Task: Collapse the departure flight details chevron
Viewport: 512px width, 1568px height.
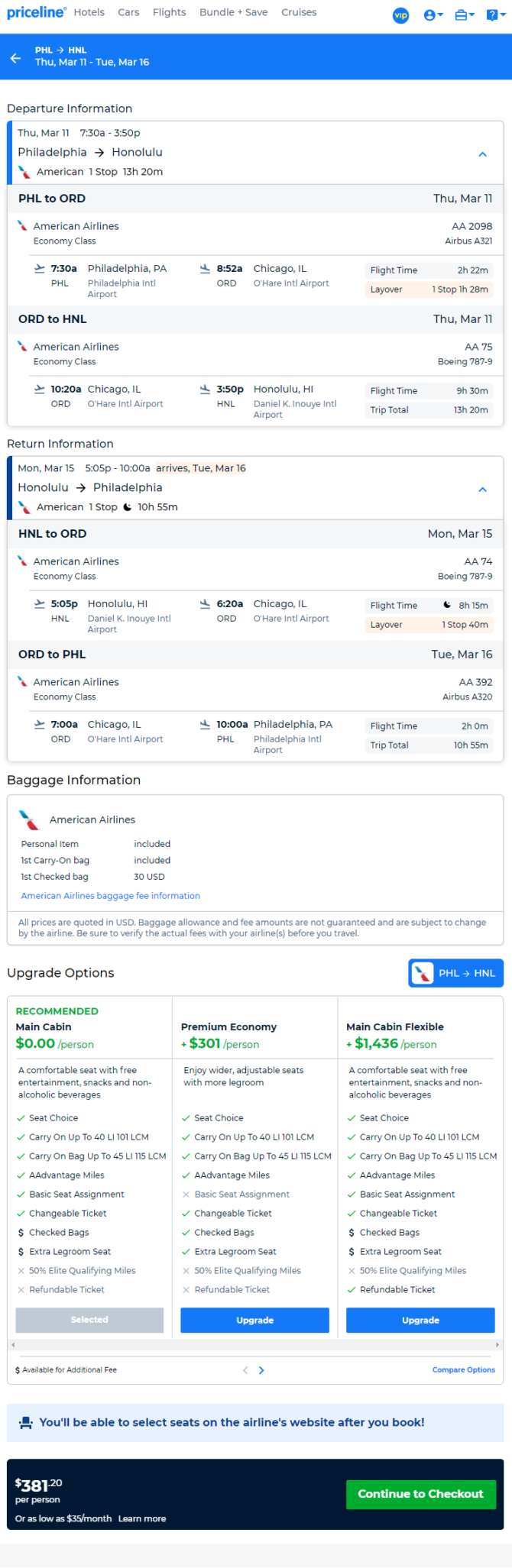Action: coord(482,154)
